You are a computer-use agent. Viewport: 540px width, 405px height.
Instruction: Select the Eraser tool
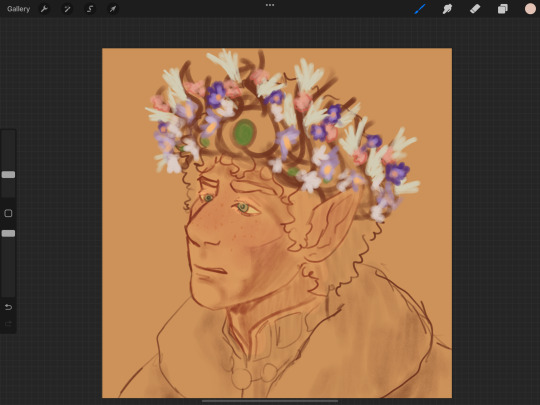(x=475, y=9)
